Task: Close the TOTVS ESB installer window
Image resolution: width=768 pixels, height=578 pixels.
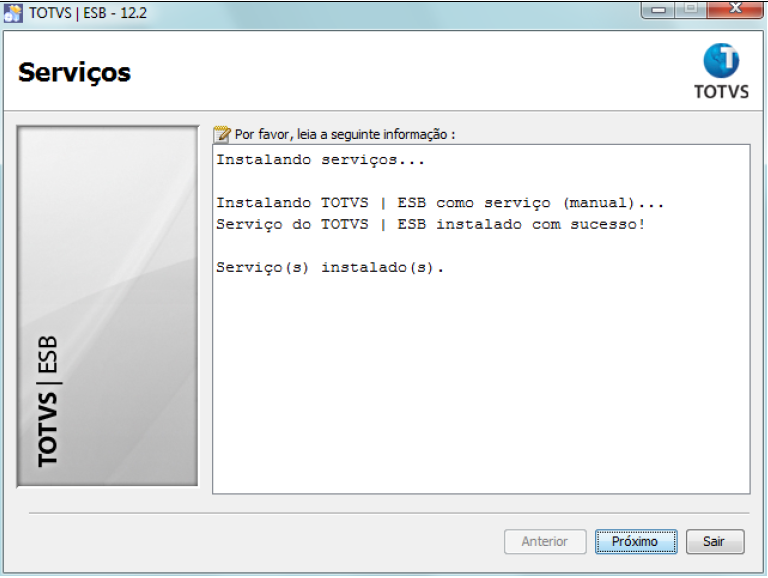Action: 735,10
